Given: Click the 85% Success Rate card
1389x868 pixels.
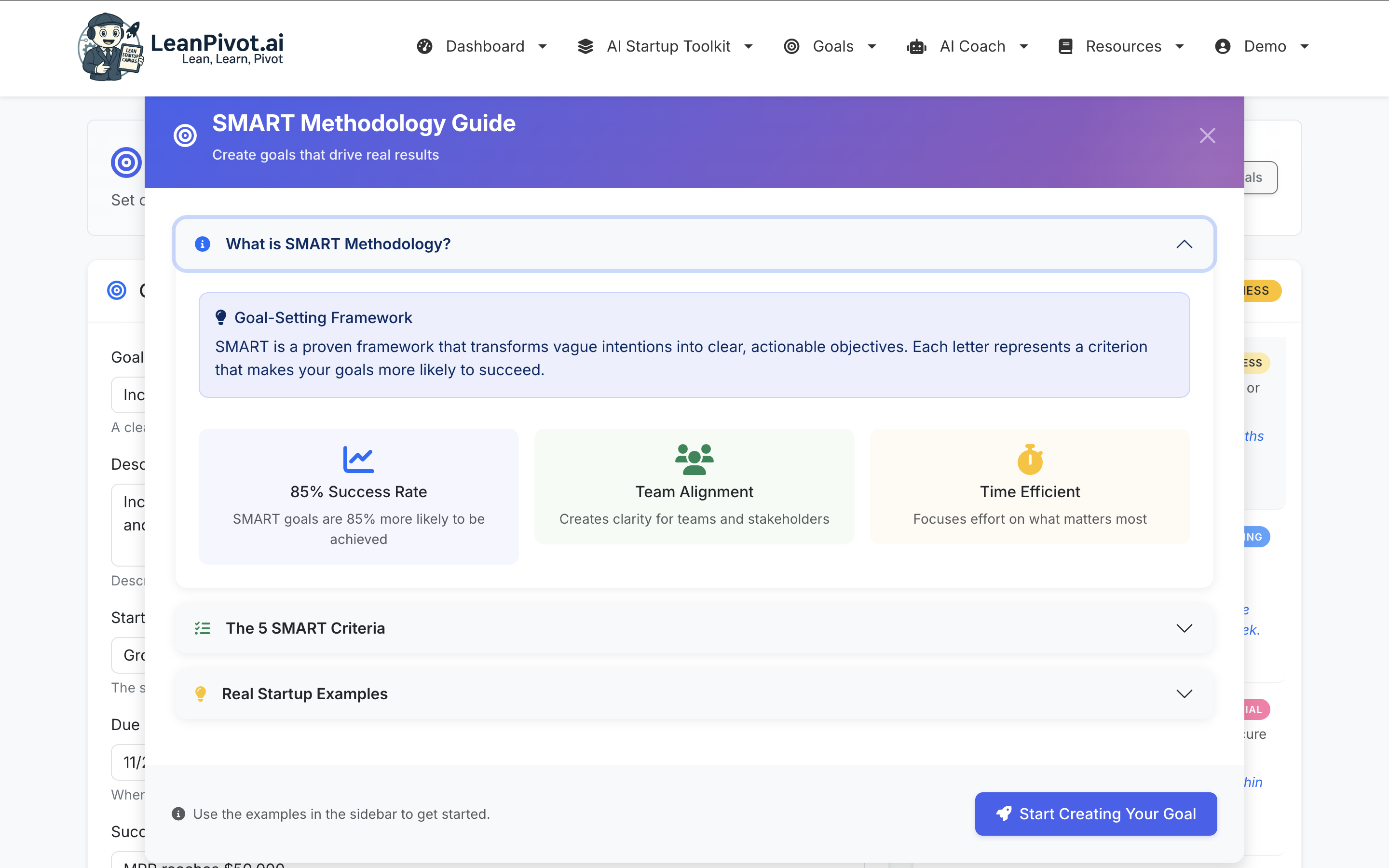Looking at the screenshot, I should click(358, 497).
